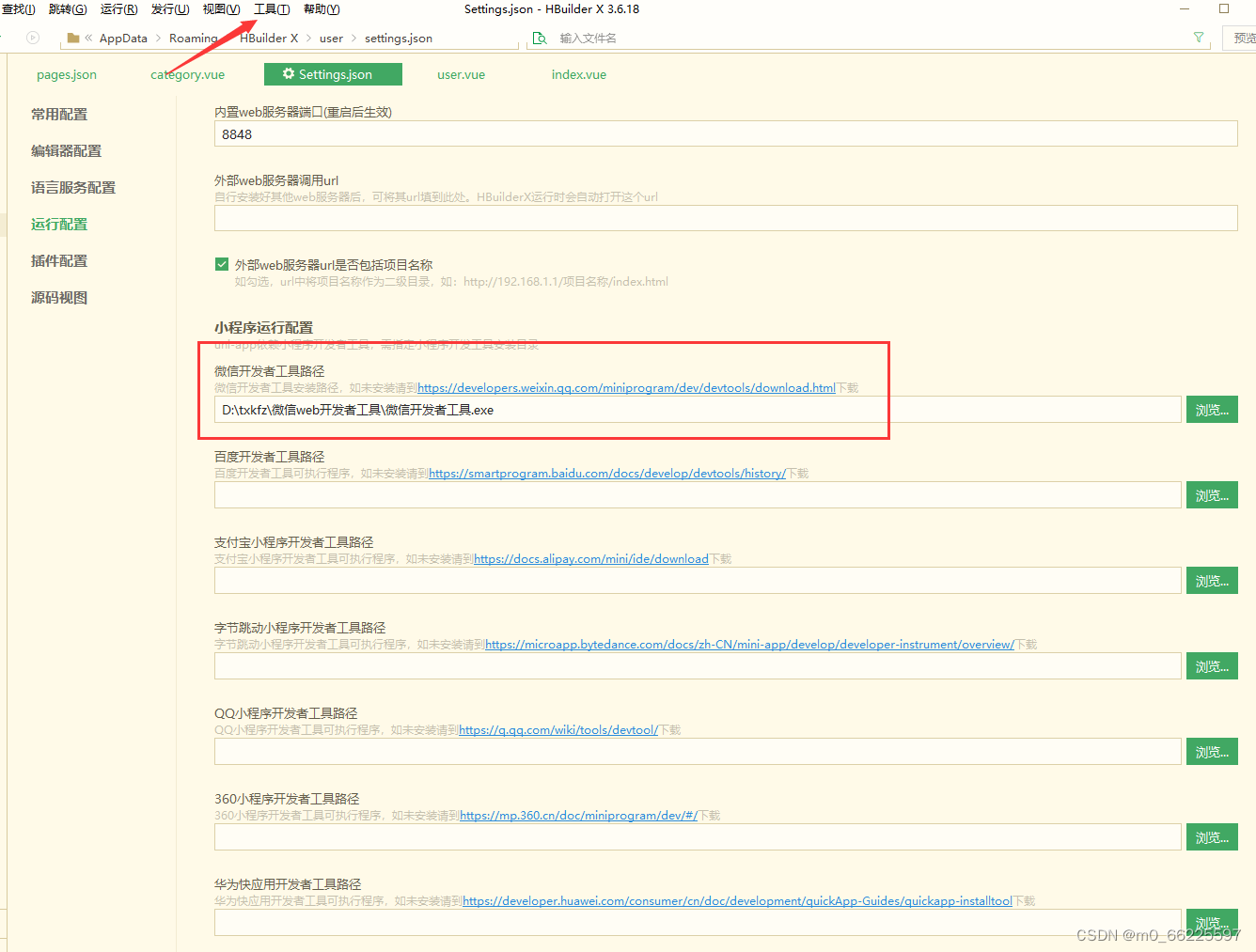Open the Alipay mini program IDE download link
The width and height of the screenshot is (1256, 952).
click(x=590, y=558)
